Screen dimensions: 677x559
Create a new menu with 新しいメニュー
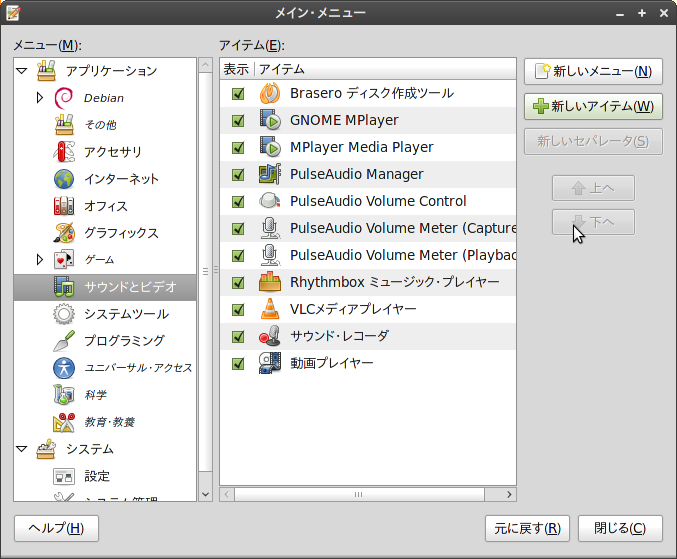(x=593, y=71)
